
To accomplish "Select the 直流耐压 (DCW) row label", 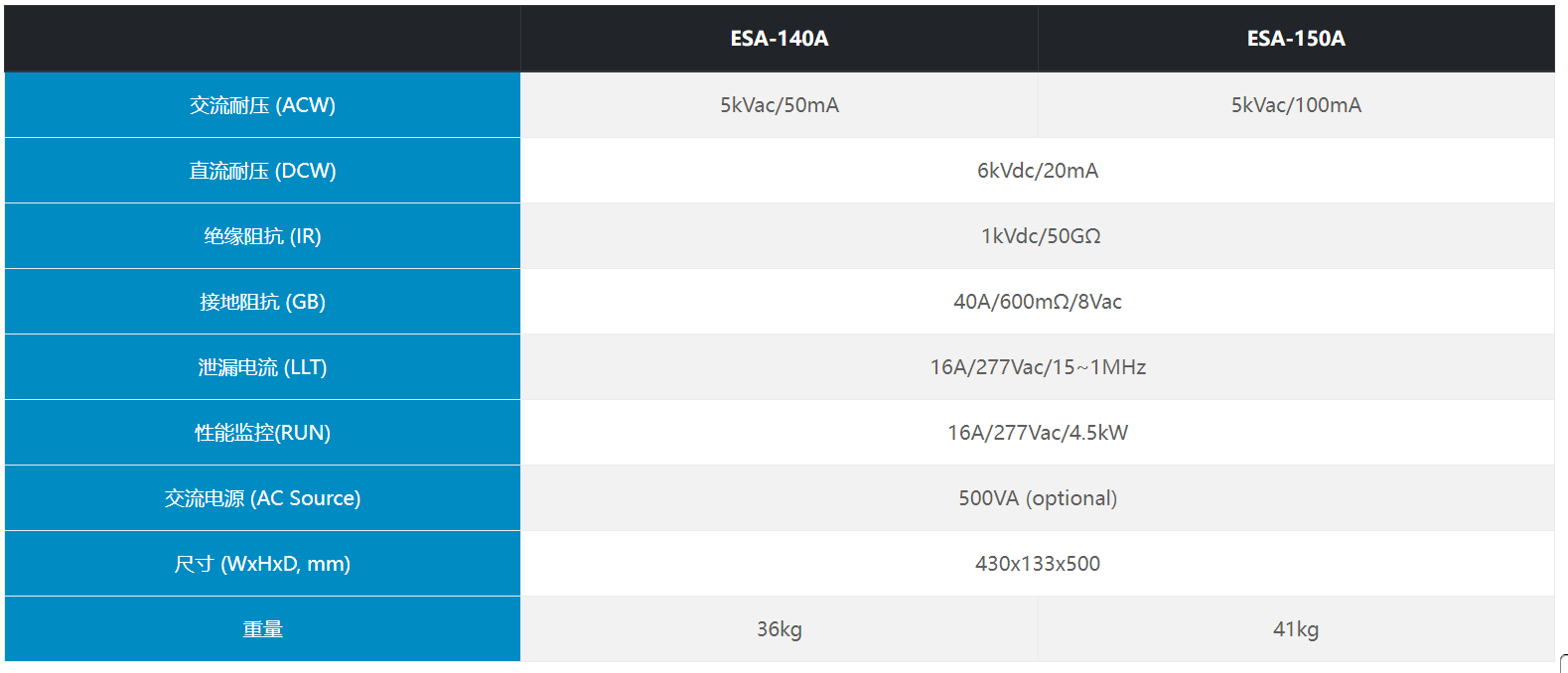I will (x=263, y=171).
